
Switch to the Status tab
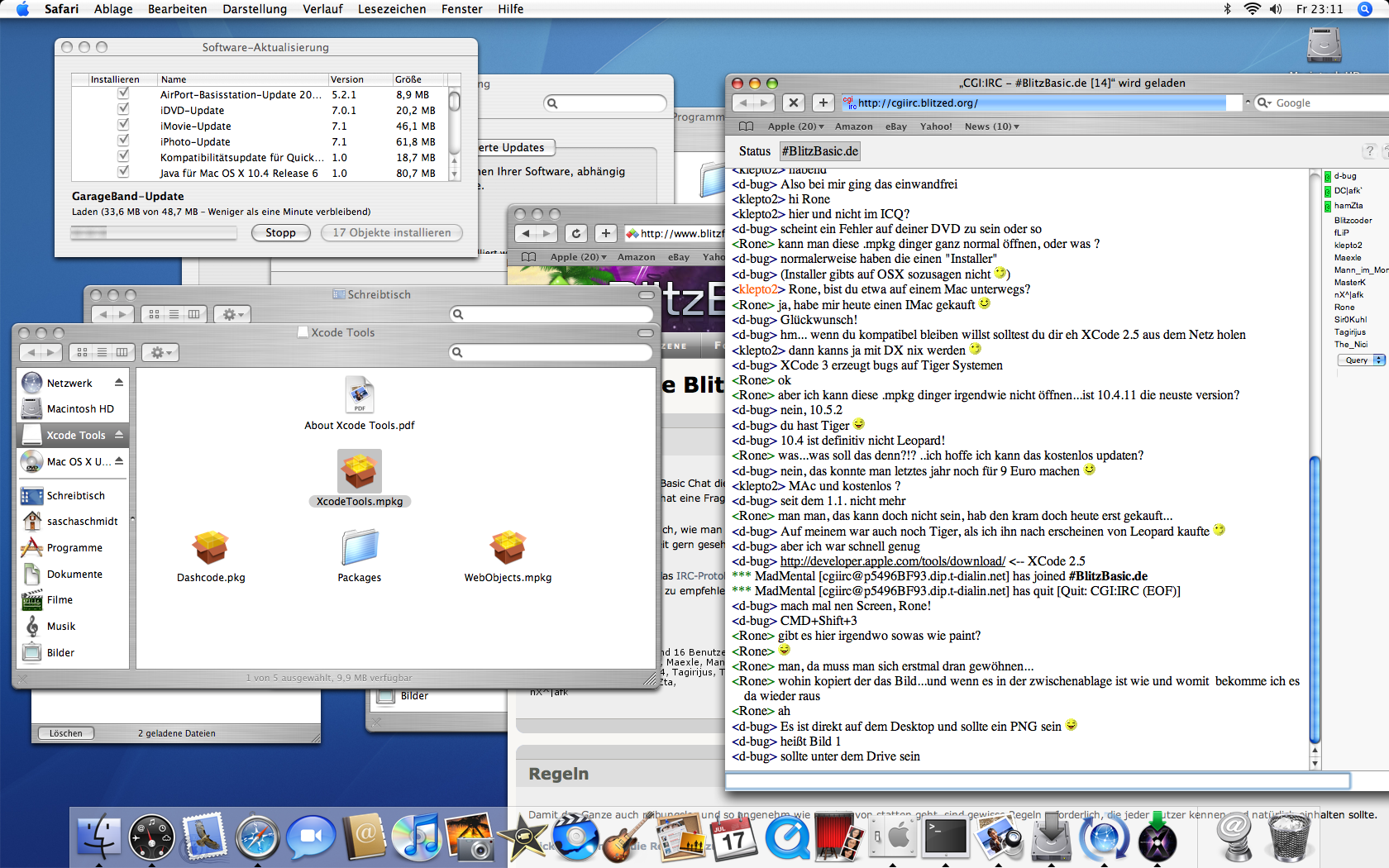[x=754, y=151]
